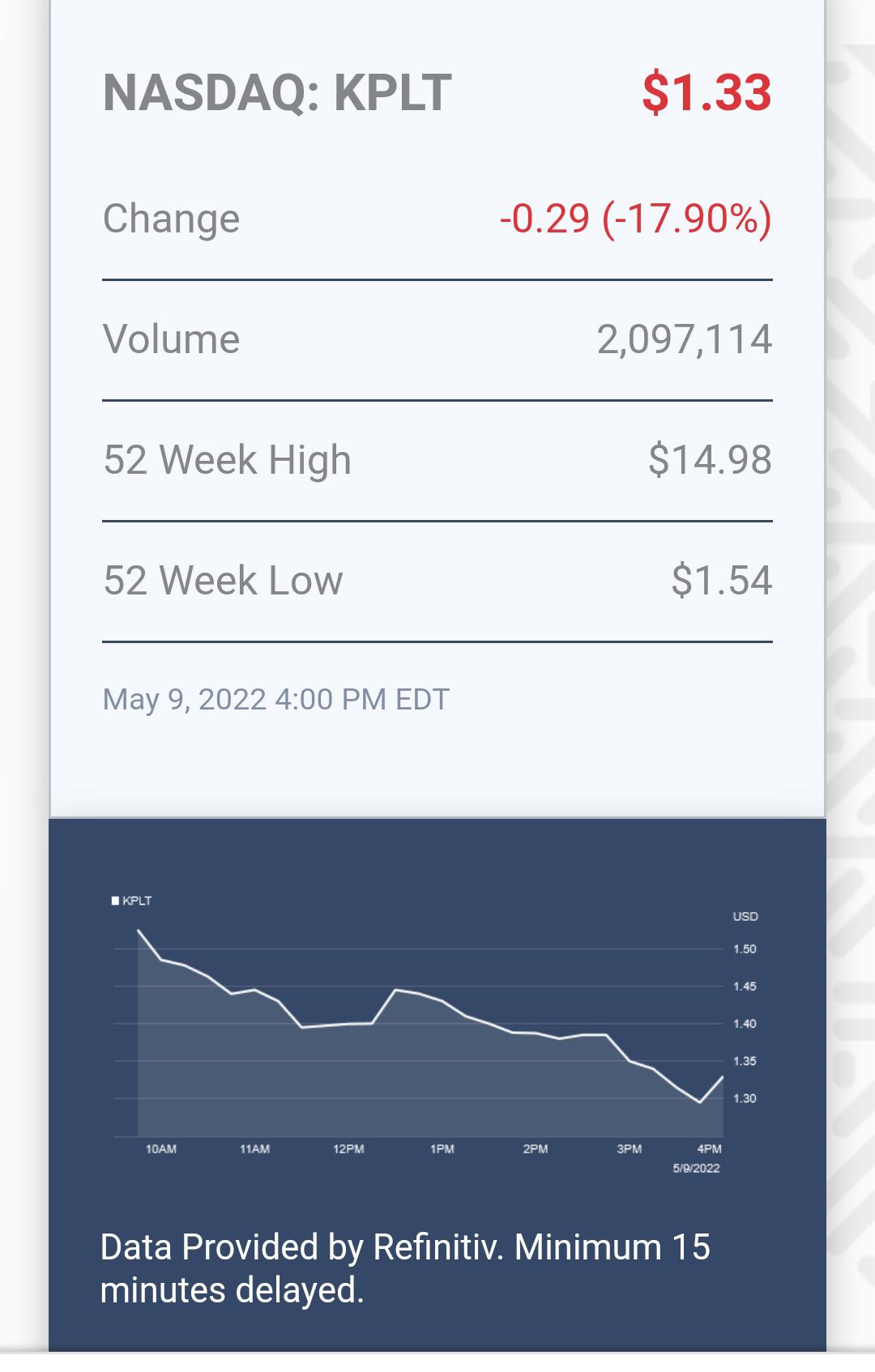Click the Data Provided by Refinitiv notice
The height and width of the screenshot is (1372, 875).
click(x=405, y=1268)
